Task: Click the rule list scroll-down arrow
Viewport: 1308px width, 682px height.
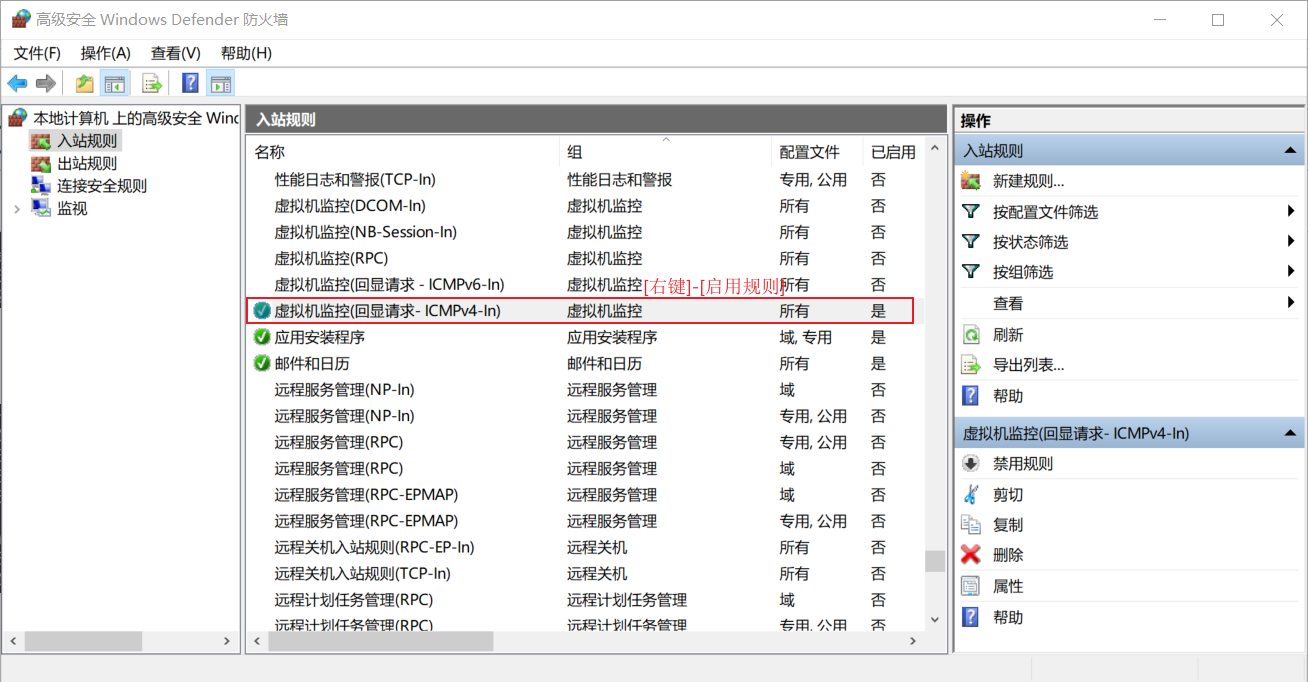Action: tap(935, 621)
